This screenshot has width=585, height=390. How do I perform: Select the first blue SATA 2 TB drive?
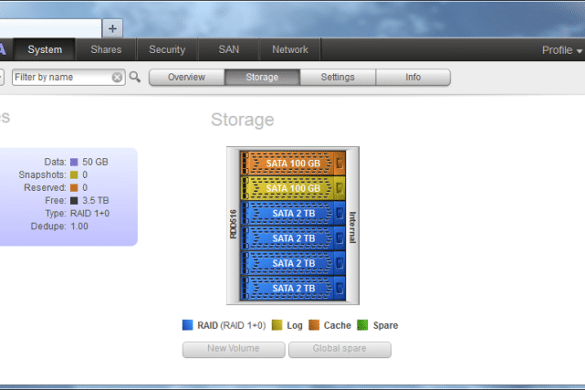coord(293,213)
